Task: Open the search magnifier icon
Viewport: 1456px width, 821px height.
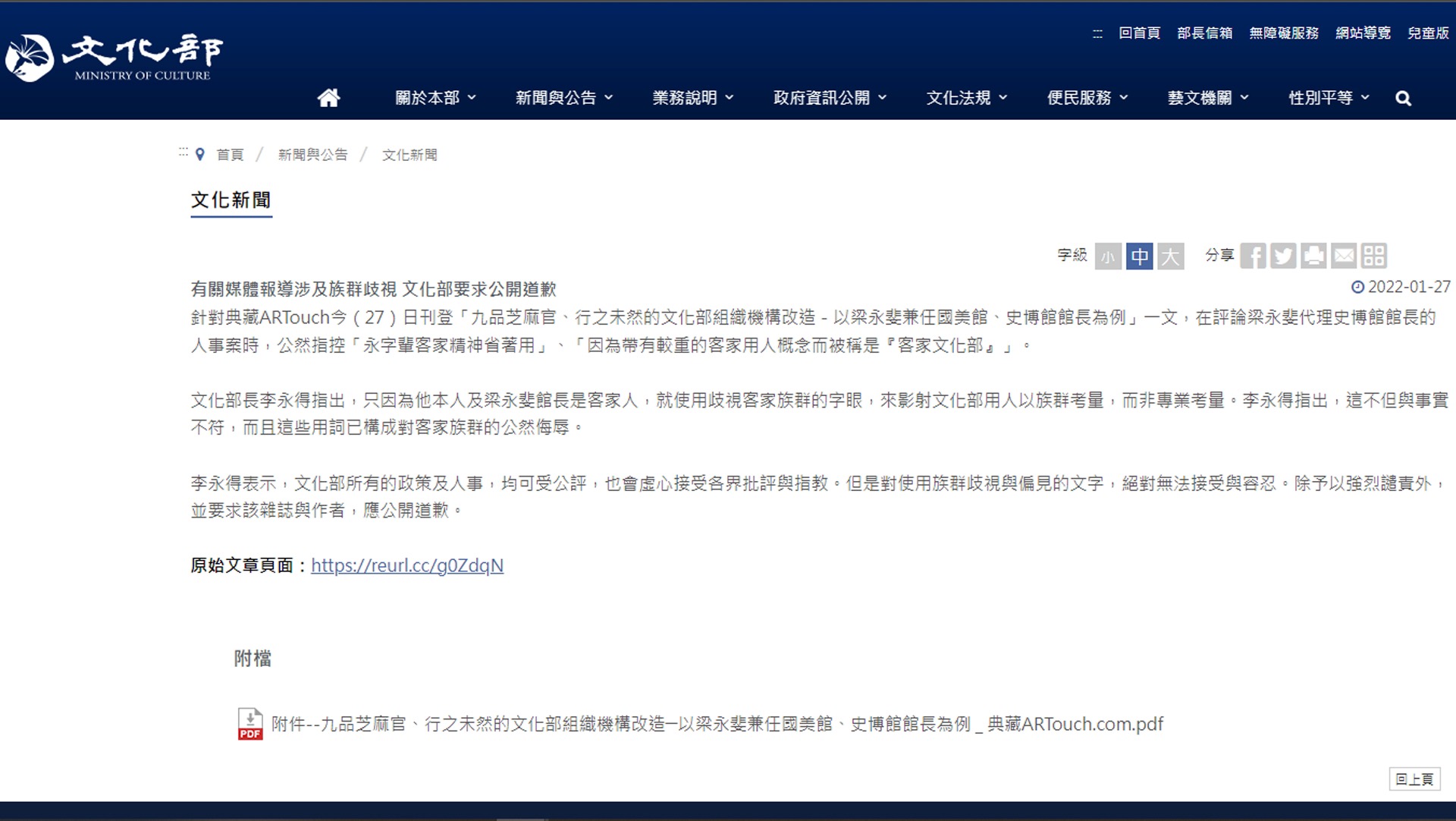Action: 1403,99
